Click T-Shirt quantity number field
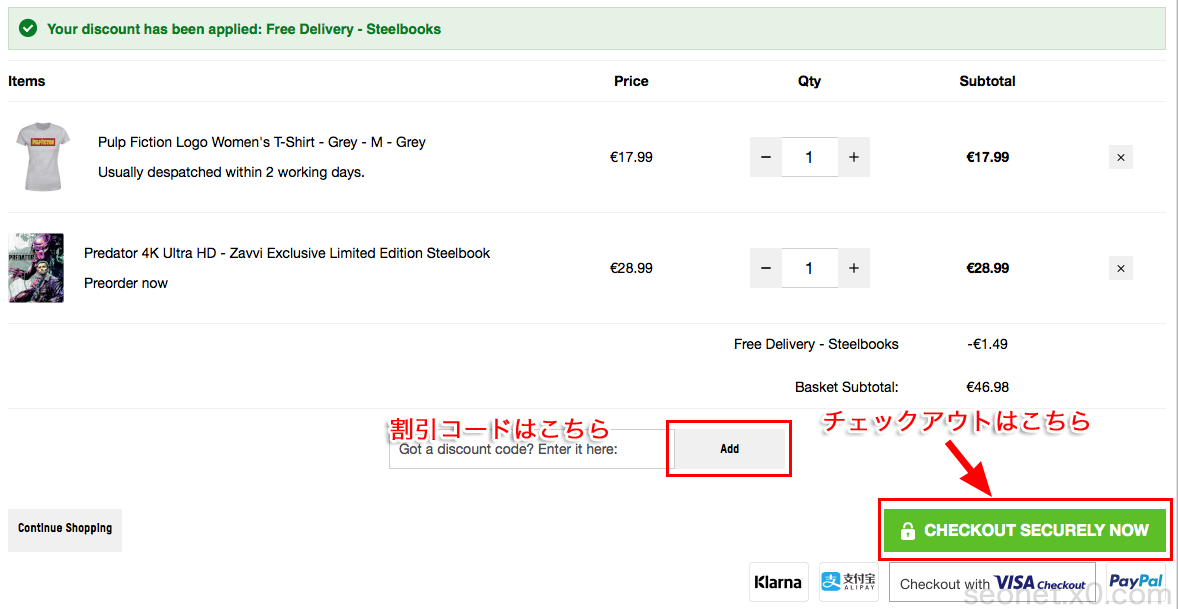This screenshot has width=1178, height=609. [x=809, y=157]
